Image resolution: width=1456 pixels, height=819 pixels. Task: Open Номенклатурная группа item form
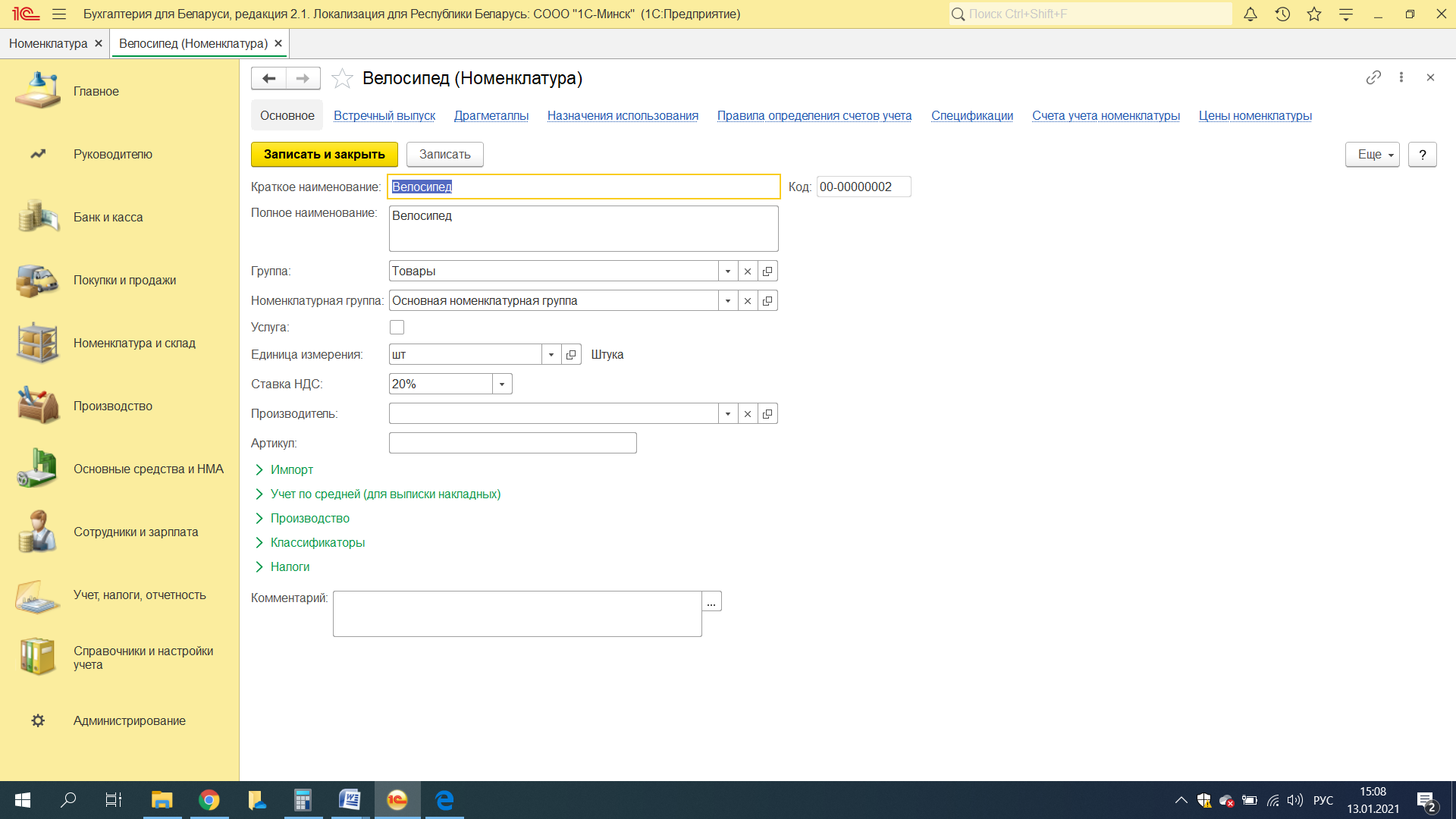[x=767, y=300]
